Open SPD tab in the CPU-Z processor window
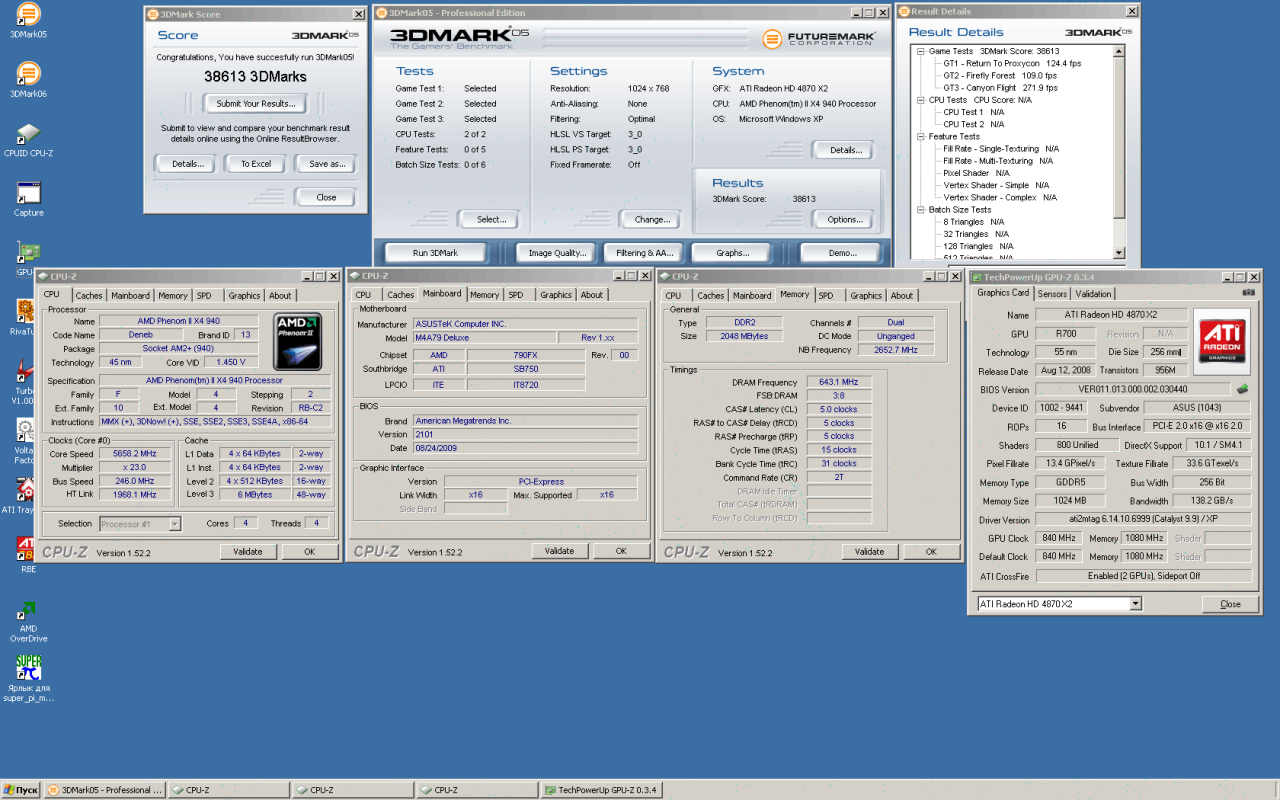 (204, 296)
